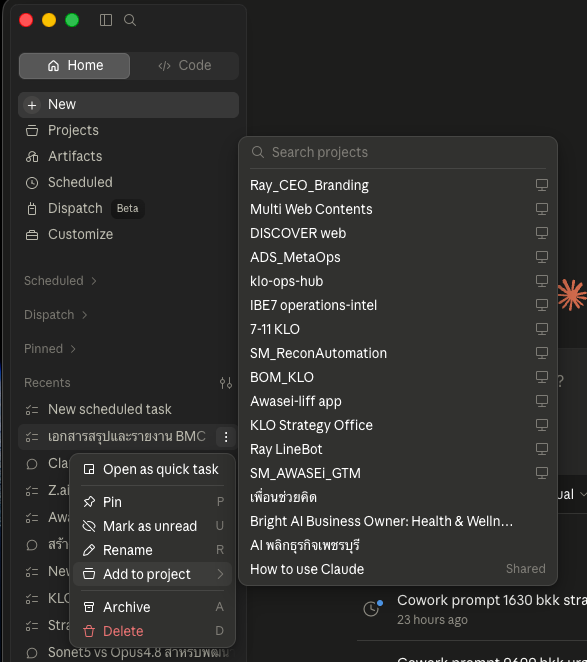Click monitor icon beside SM_ReconAutomation
This screenshot has height=662, width=587.
(x=542, y=353)
